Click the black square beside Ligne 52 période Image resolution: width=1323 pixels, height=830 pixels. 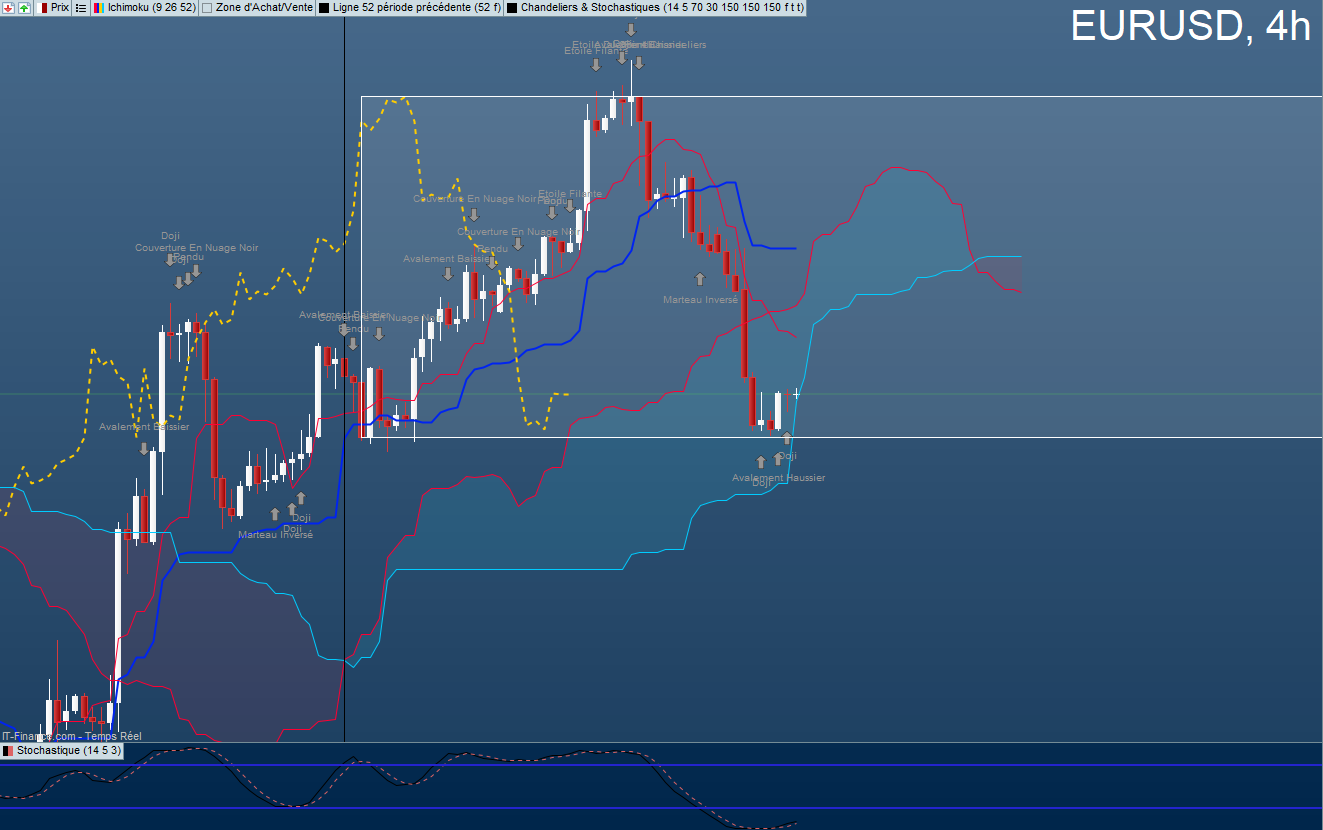pyautogui.click(x=324, y=7)
